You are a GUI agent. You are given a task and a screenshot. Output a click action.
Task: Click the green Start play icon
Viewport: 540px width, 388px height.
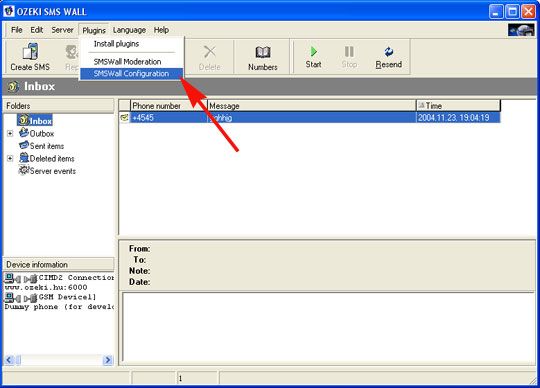(x=313, y=51)
